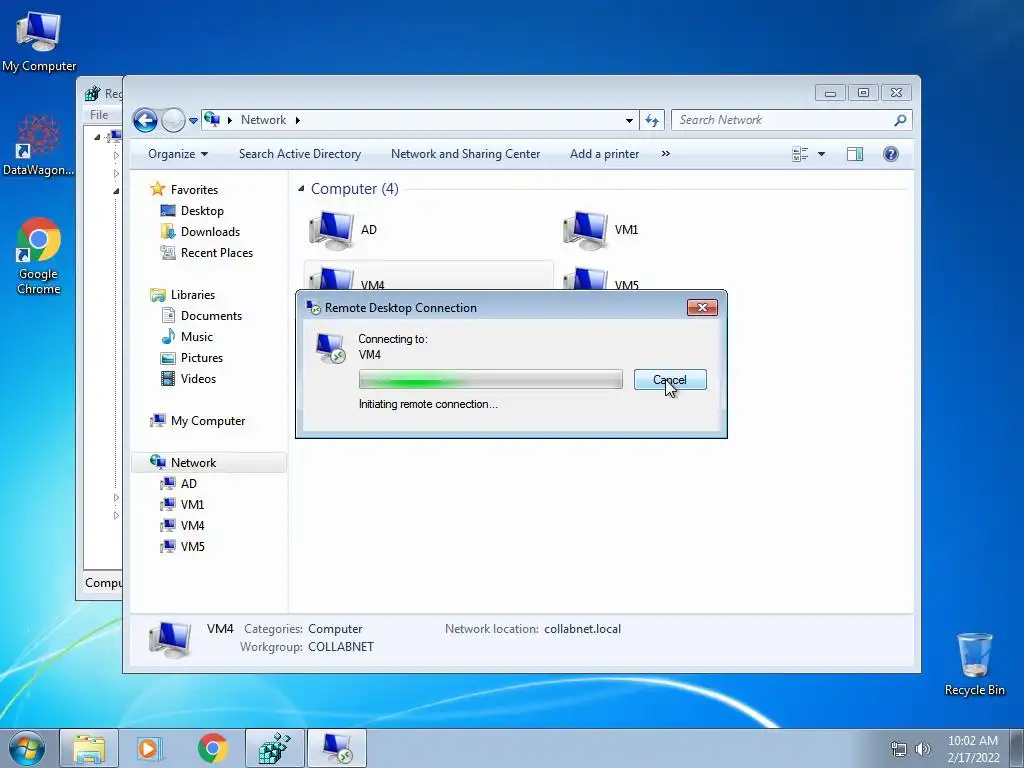The height and width of the screenshot is (768, 1024).
Task: Click COLLABNET workgroup value
Action: [x=341, y=647]
